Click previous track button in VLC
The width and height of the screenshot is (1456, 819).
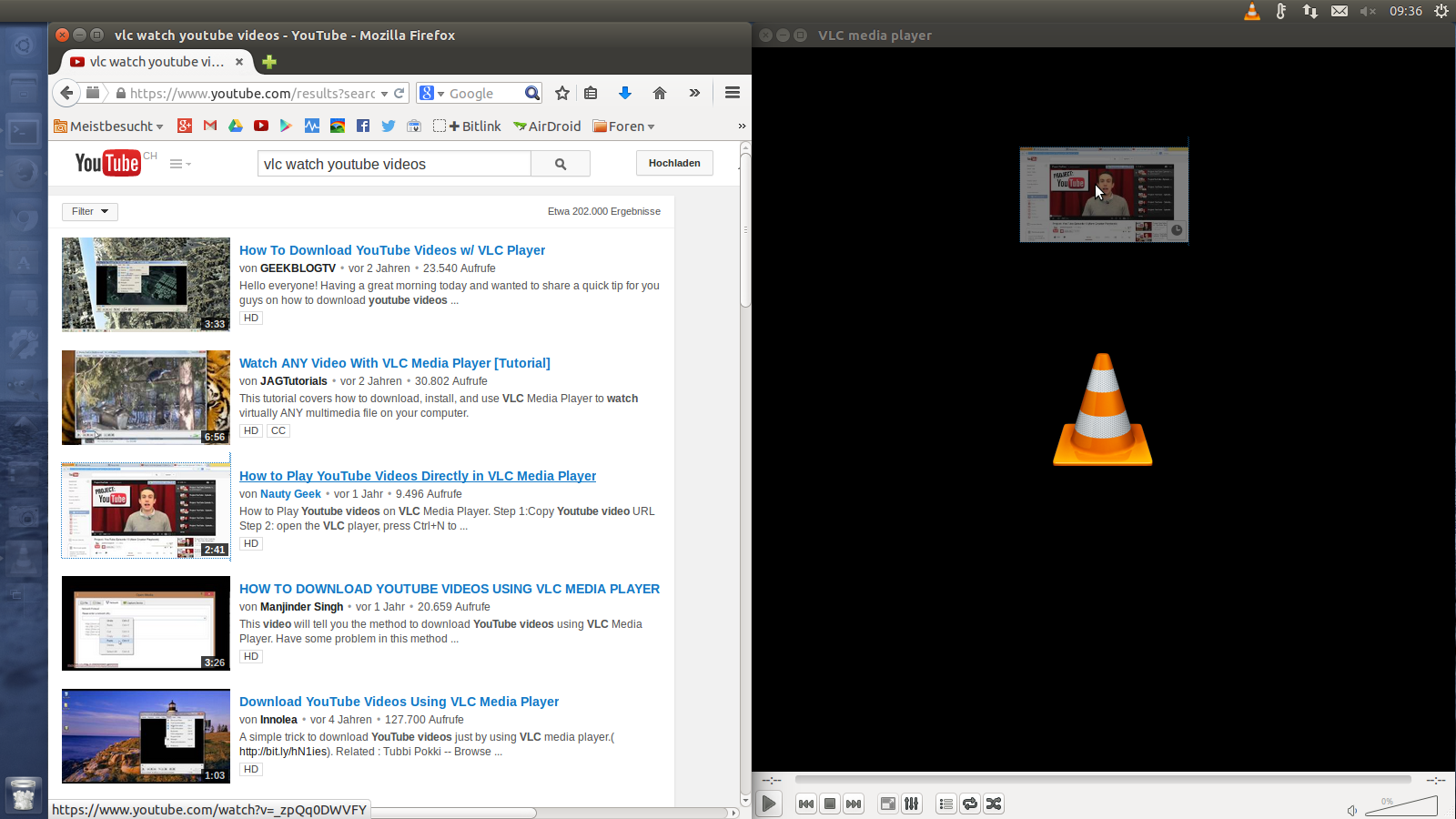(x=806, y=804)
